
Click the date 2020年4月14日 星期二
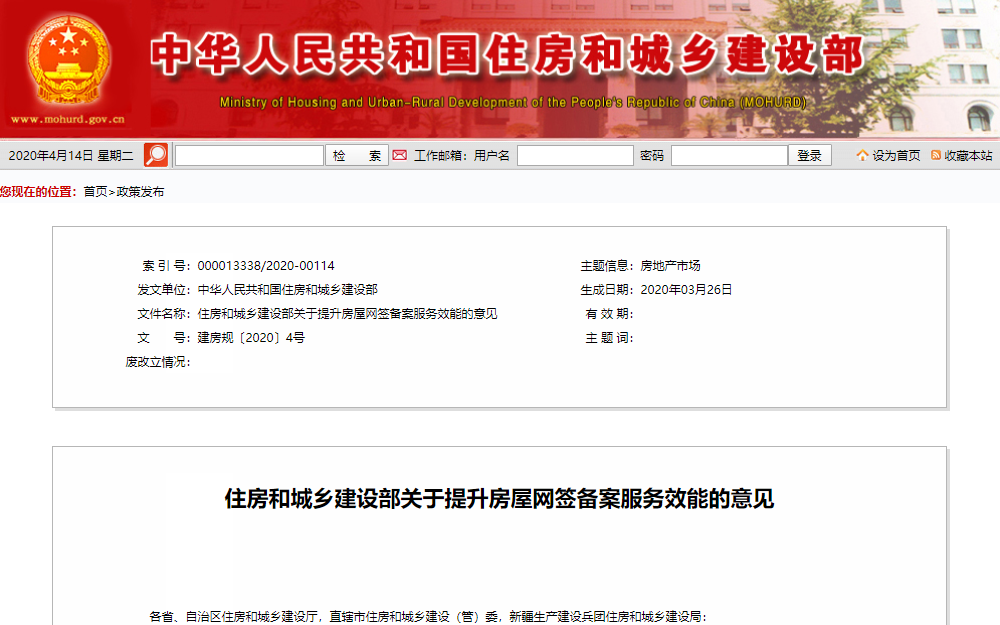click(71, 156)
